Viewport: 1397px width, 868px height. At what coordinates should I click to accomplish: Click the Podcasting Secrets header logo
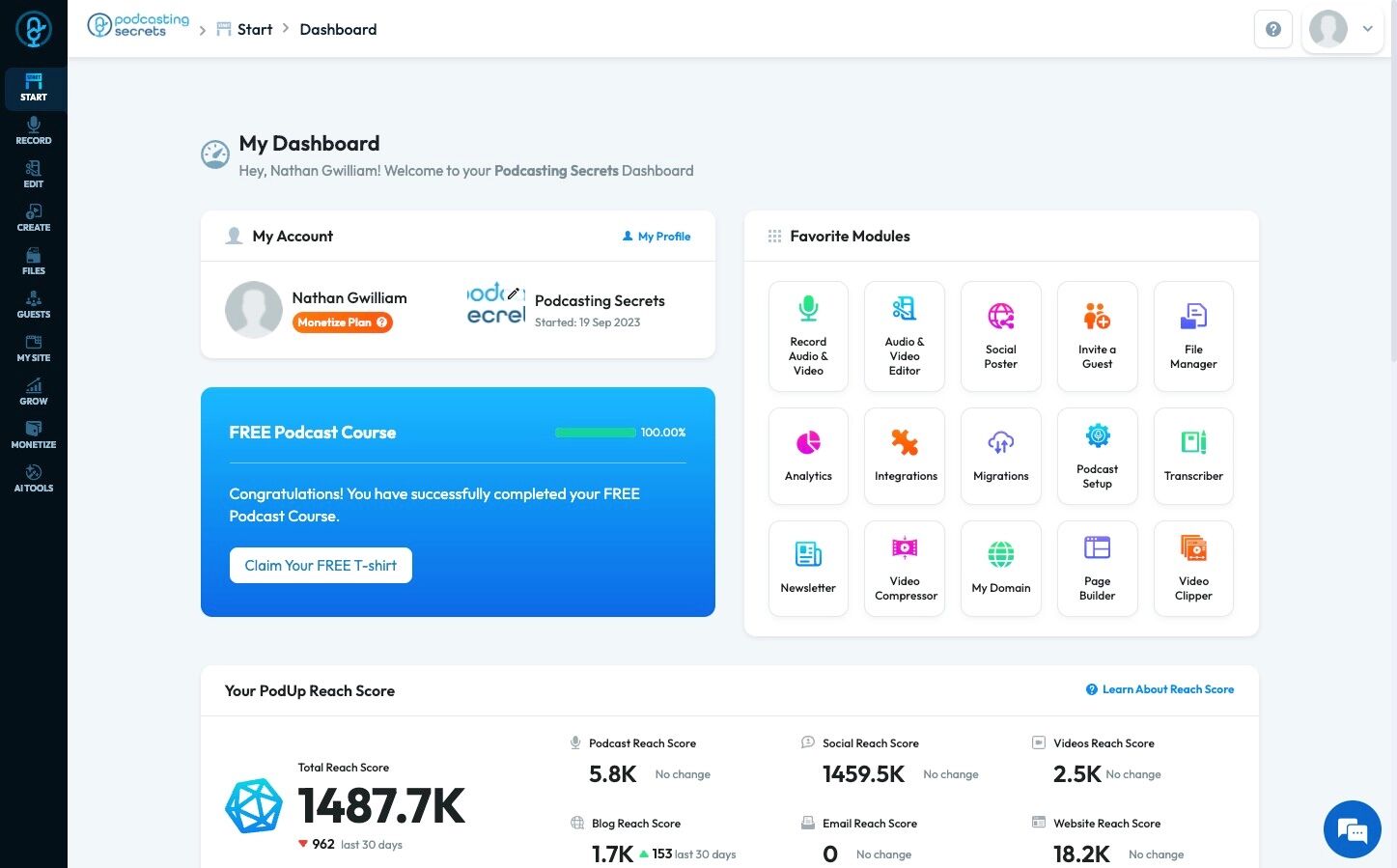tap(138, 25)
